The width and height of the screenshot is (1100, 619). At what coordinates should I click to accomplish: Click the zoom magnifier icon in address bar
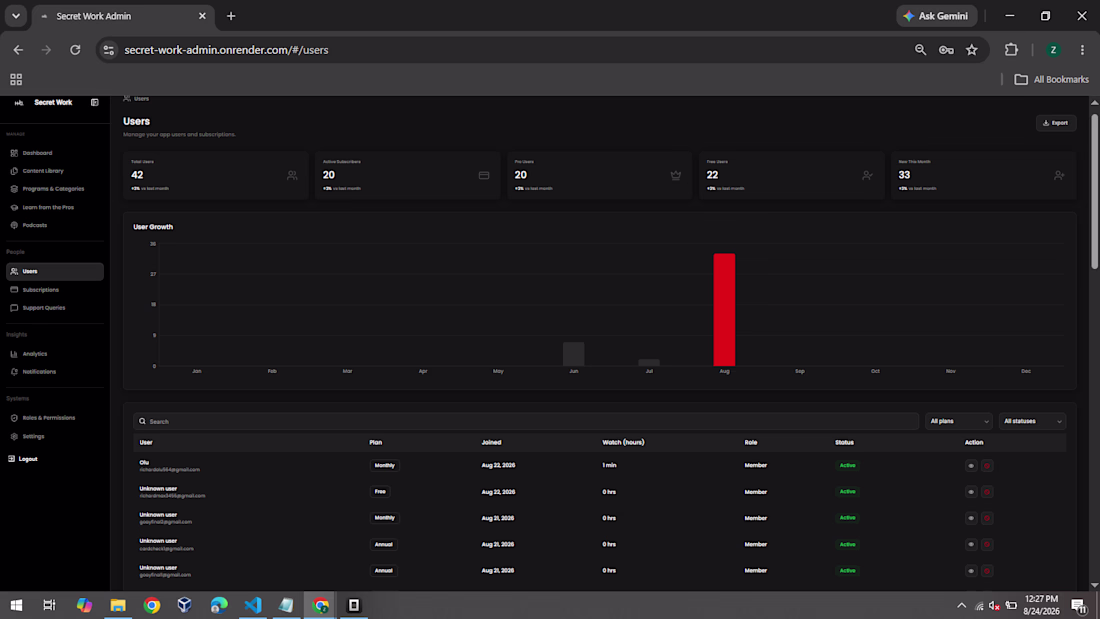[x=920, y=50]
